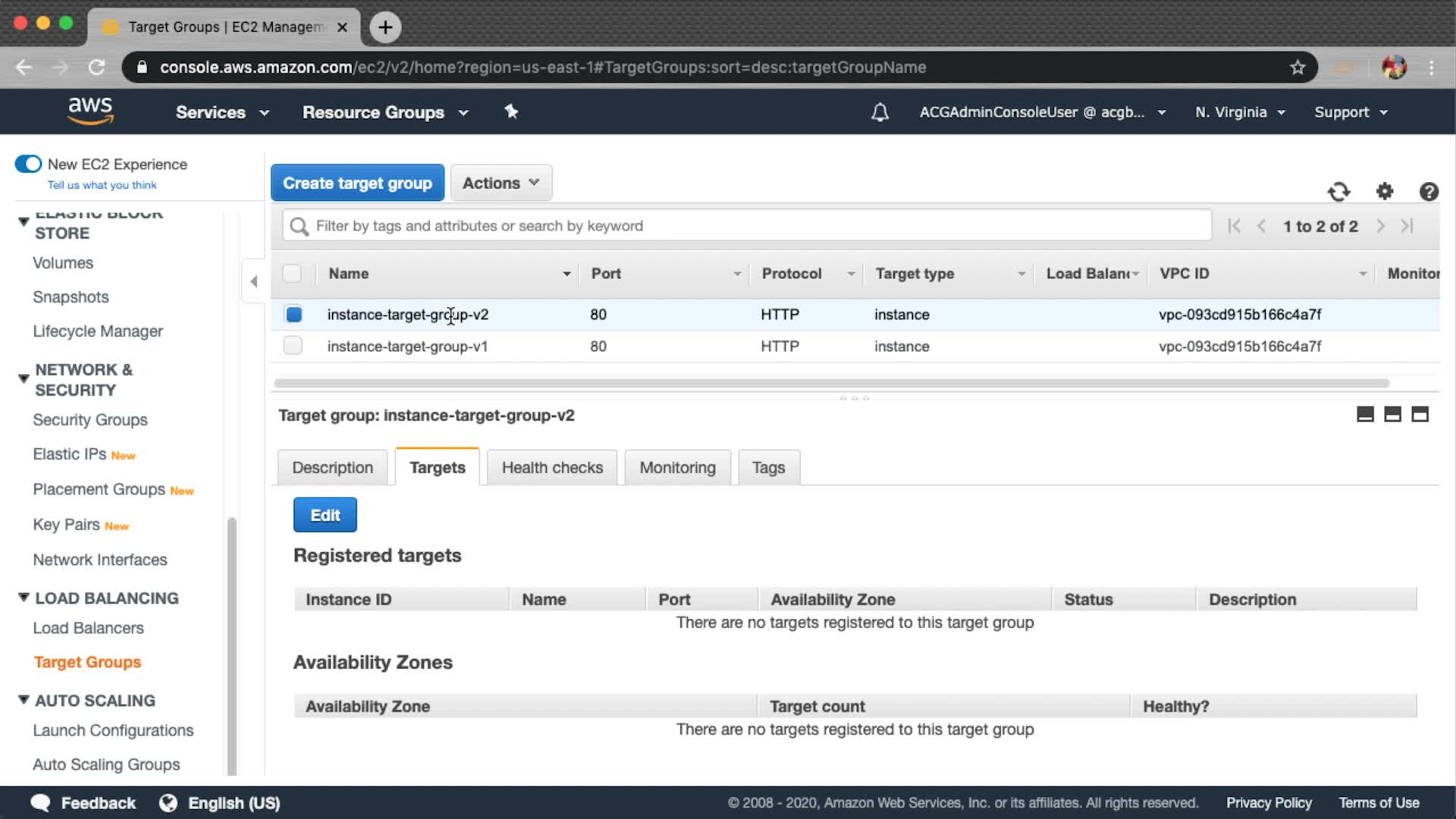Viewport: 1456px width, 819px height.
Task: Check the instance-target-group-v1 checkbox
Action: [x=293, y=346]
